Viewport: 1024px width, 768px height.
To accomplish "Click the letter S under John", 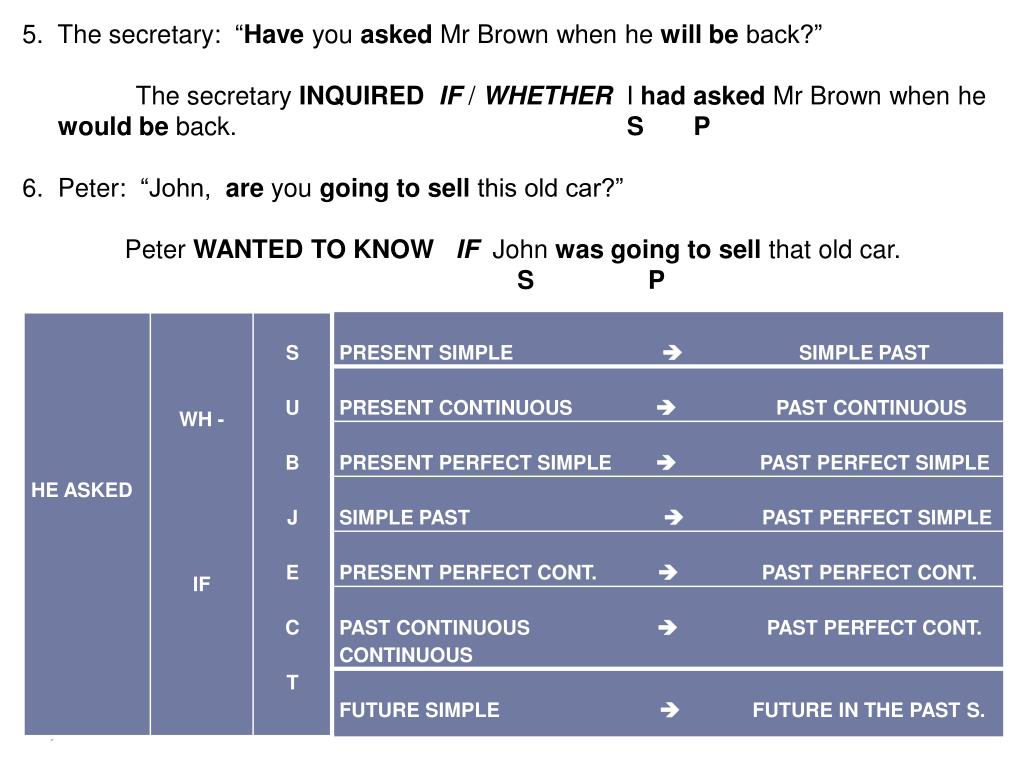I will [525, 280].
